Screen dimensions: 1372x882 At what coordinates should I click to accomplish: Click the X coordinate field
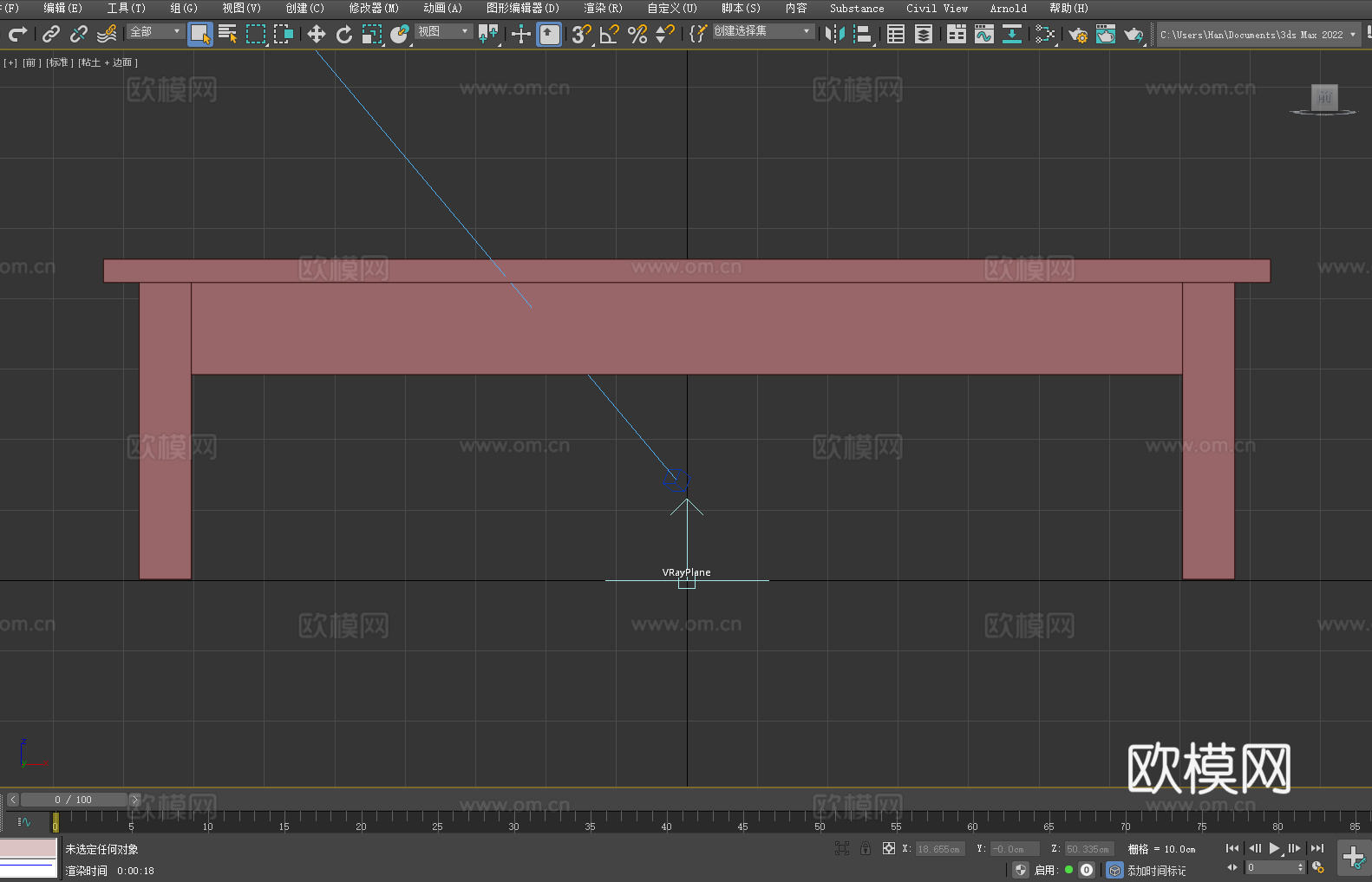(x=940, y=849)
